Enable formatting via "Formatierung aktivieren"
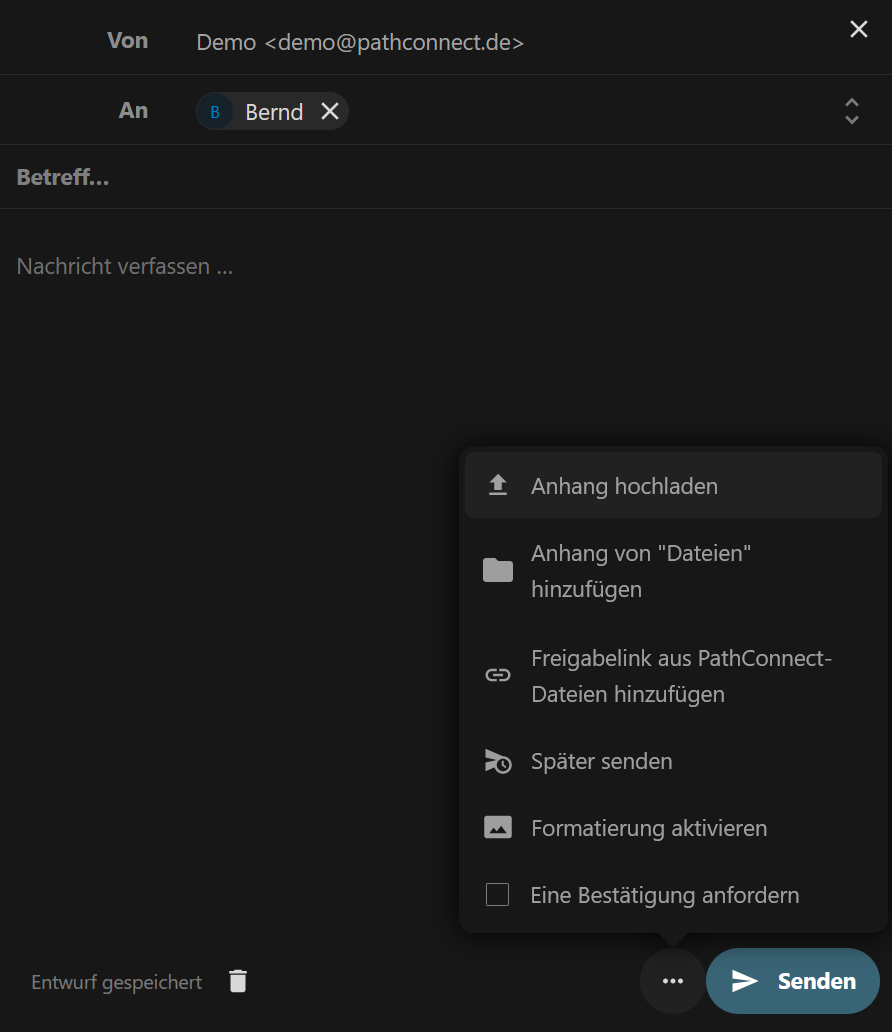 click(649, 827)
